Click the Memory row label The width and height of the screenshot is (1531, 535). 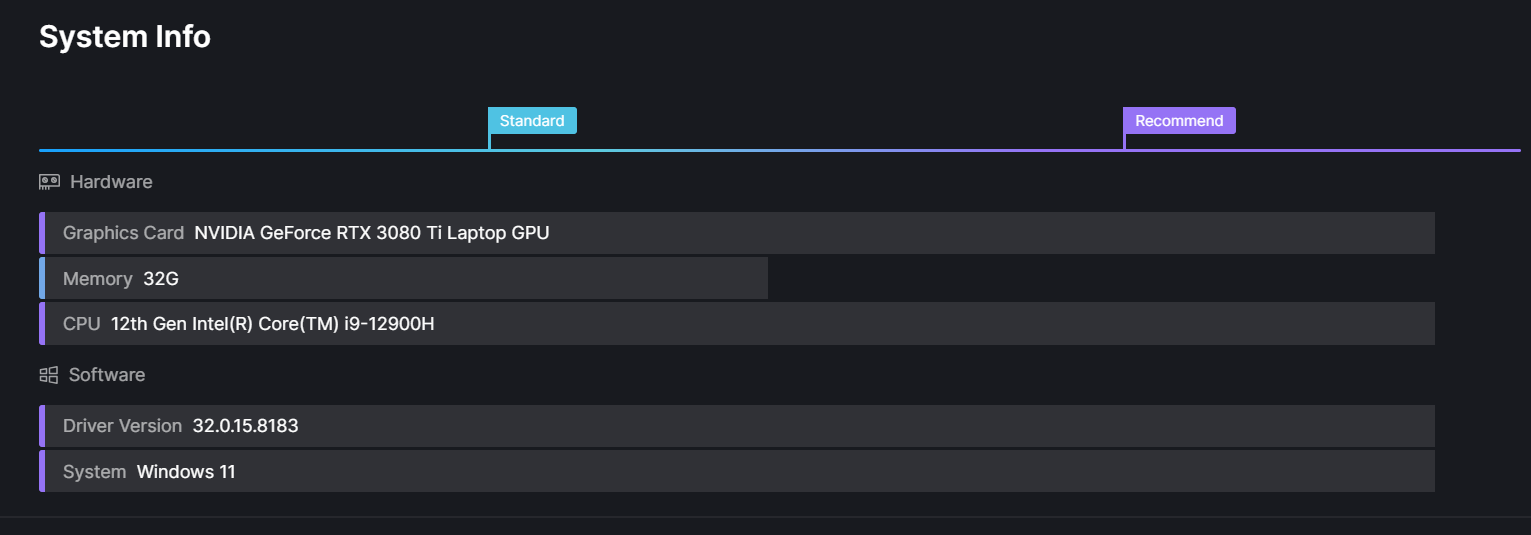click(x=98, y=279)
